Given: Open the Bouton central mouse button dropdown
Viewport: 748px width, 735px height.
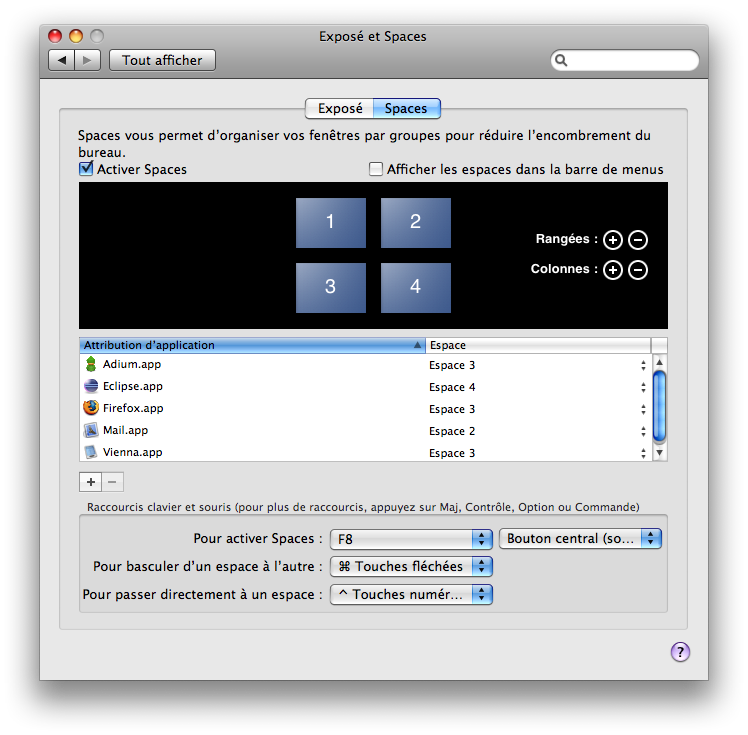Looking at the screenshot, I should [x=580, y=538].
